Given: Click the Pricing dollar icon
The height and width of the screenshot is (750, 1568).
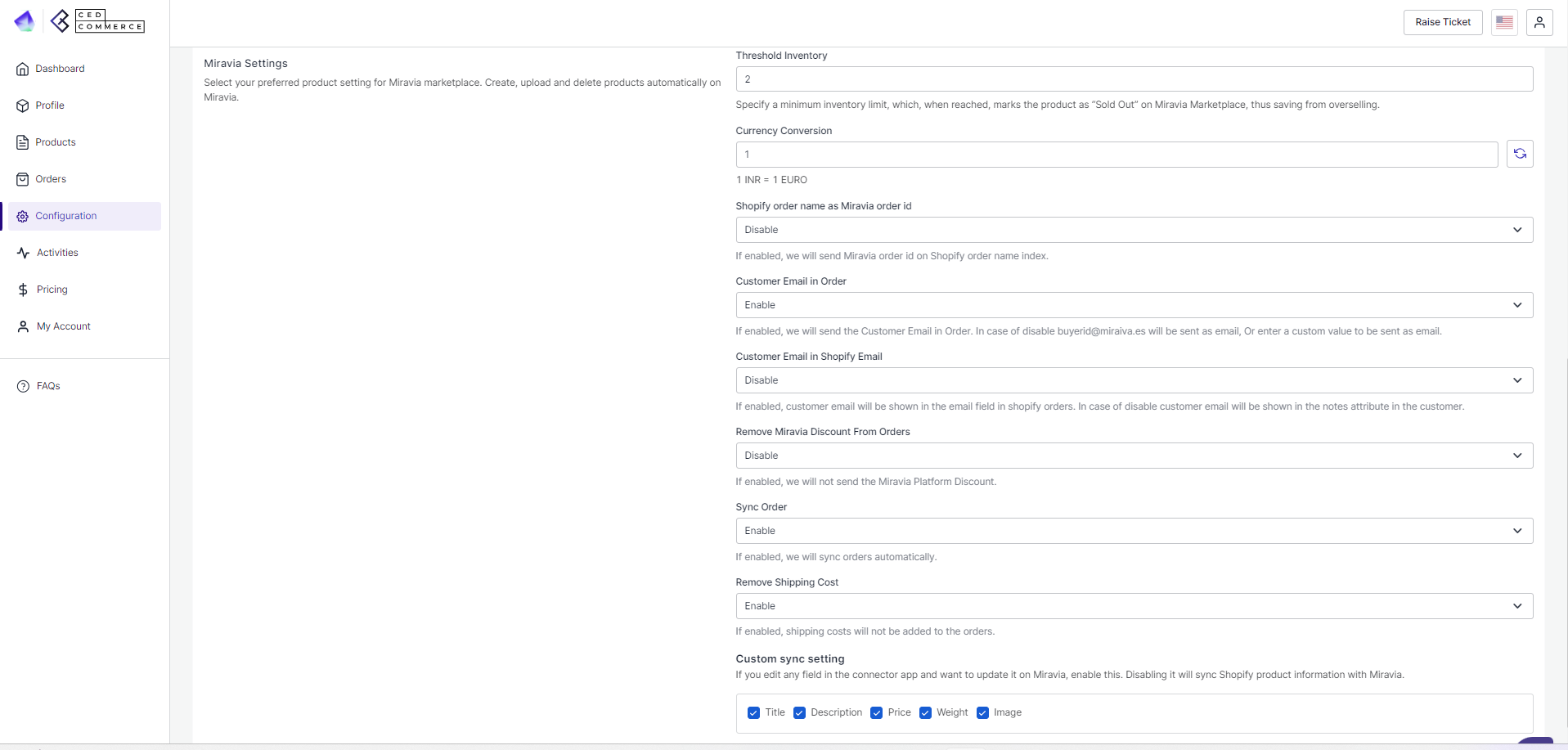Looking at the screenshot, I should coord(23,290).
